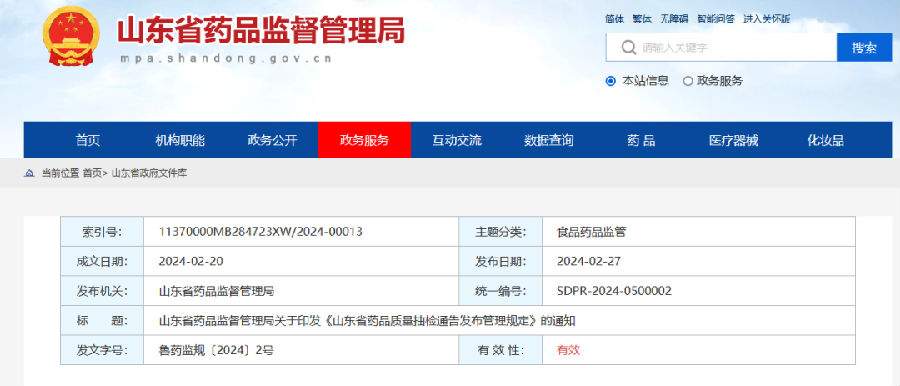Image resolution: width=900 pixels, height=386 pixels.
Task: Click the 成文日期 value 2024-02-20
Action: 191,261
